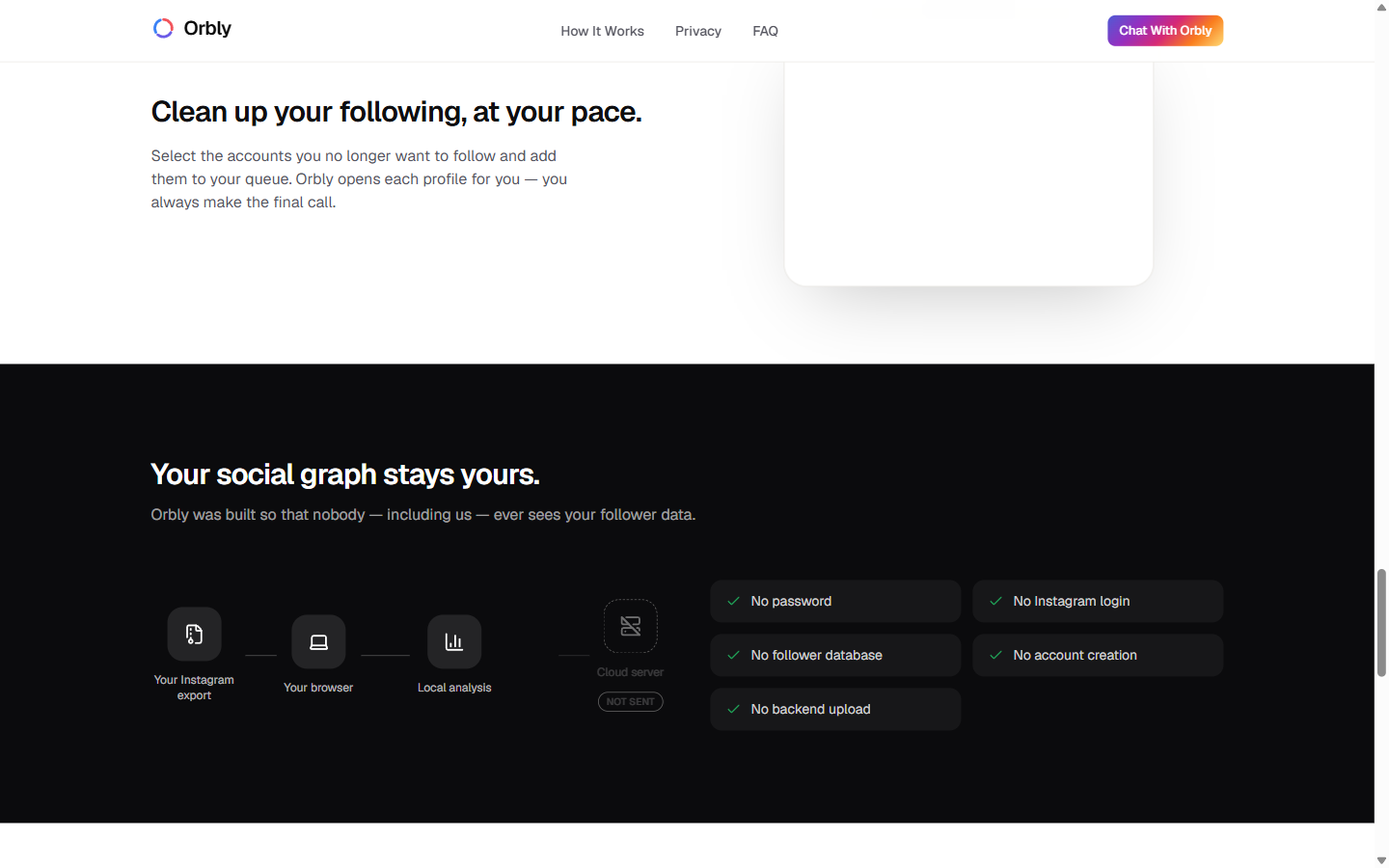Viewport: 1389px width, 868px height.
Task: Click the page's vertical scrollbar thumb
Action: 1381,623
